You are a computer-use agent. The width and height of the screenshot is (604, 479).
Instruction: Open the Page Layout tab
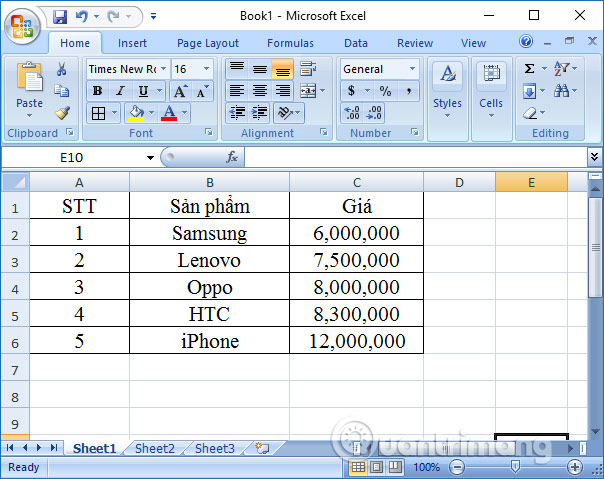click(x=208, y=43)
